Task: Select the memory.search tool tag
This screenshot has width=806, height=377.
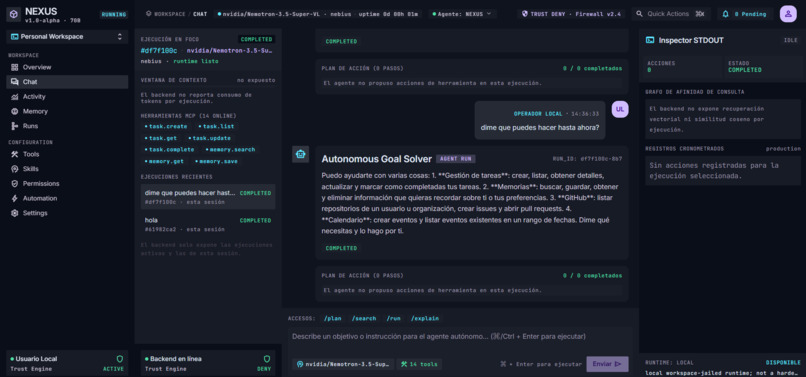Action: pos(230,150)
